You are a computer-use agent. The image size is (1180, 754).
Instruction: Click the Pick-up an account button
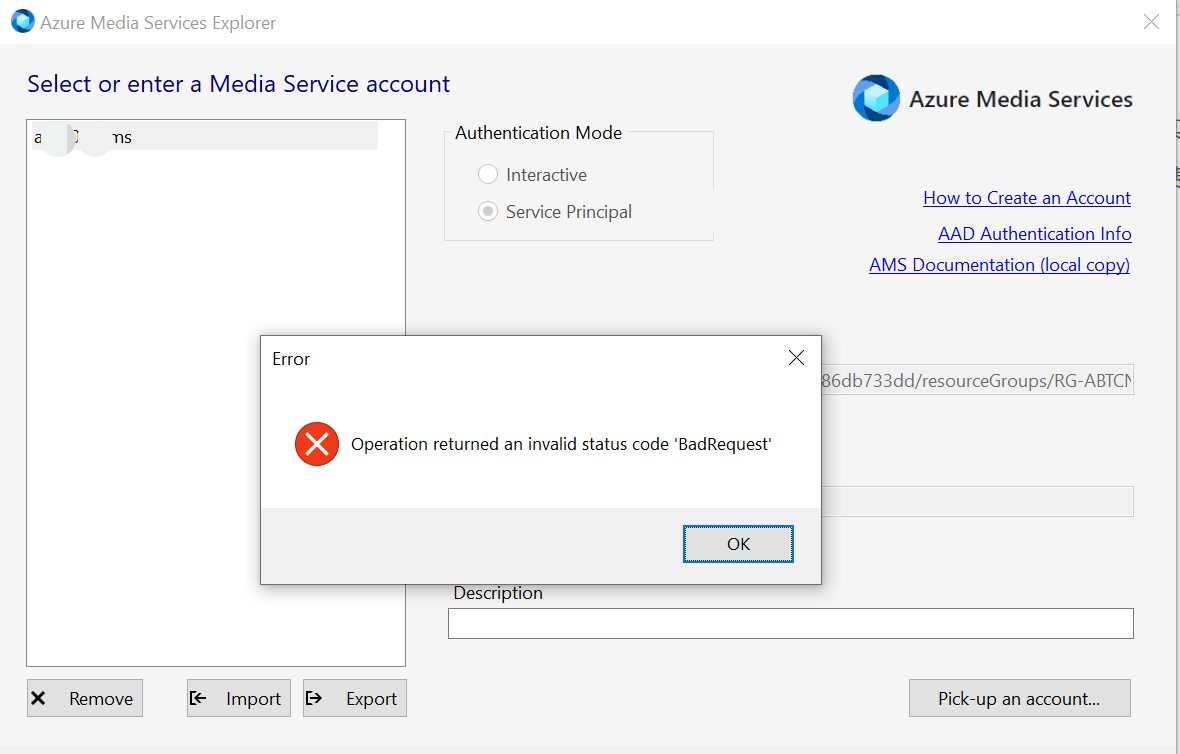pyautogui.click(x=1019, y=698)
